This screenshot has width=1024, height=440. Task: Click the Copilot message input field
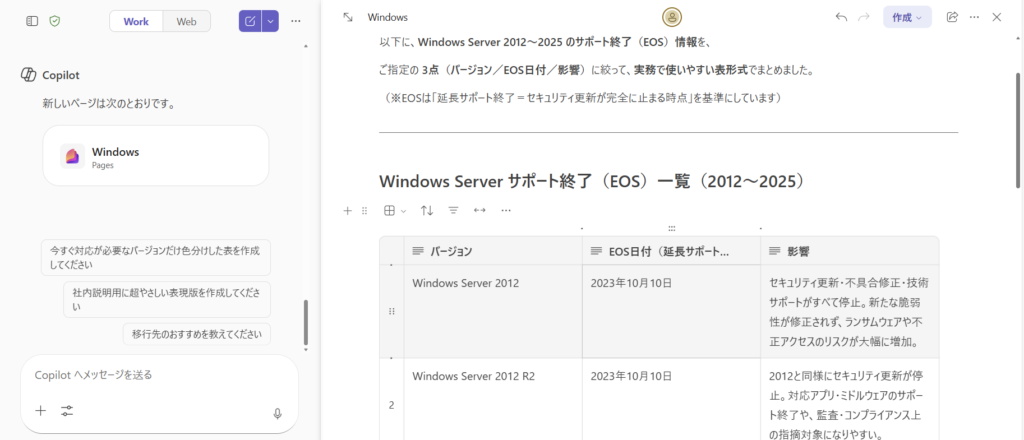[150, 375]
